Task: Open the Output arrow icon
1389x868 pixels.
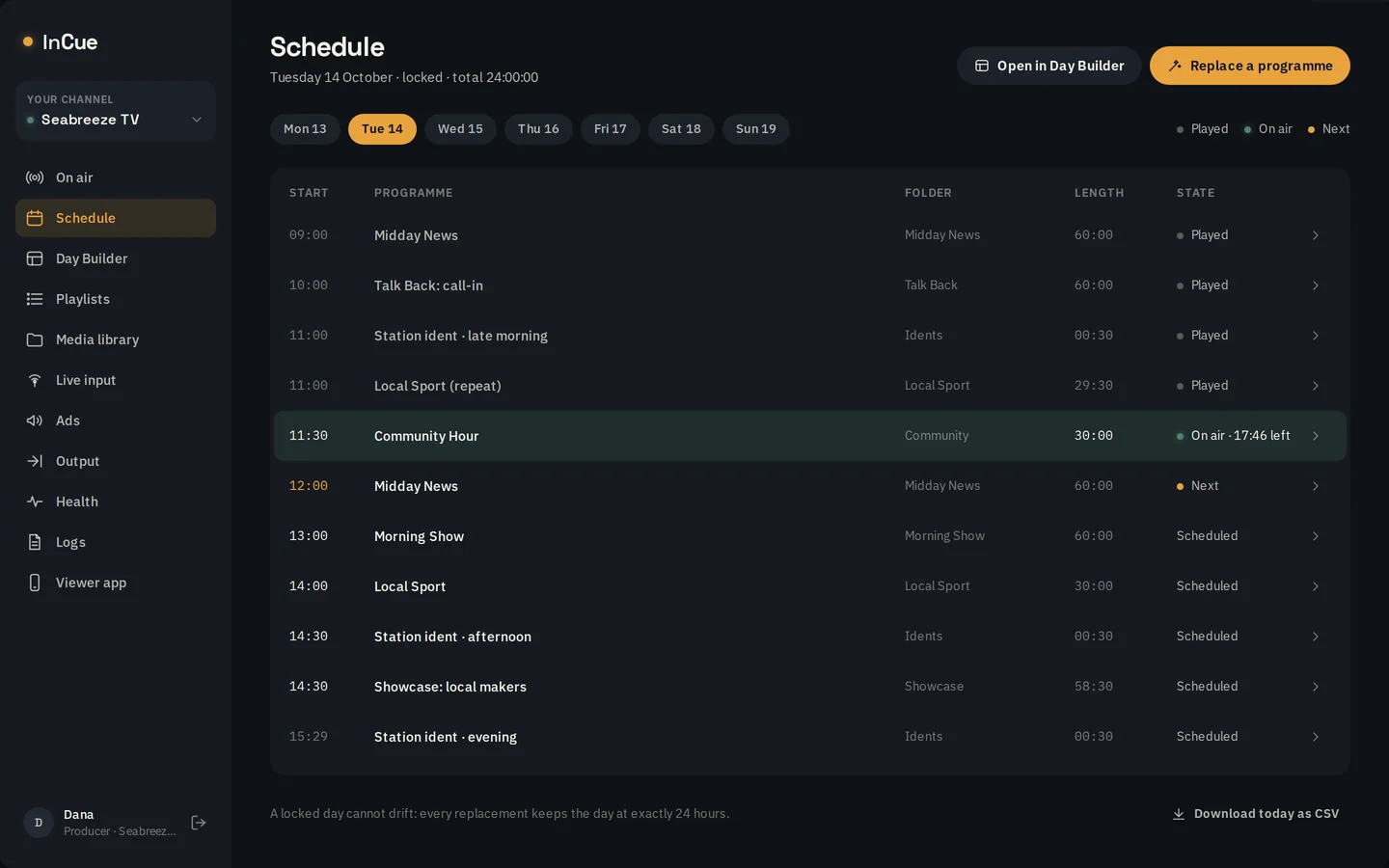Action: (35, 461)
